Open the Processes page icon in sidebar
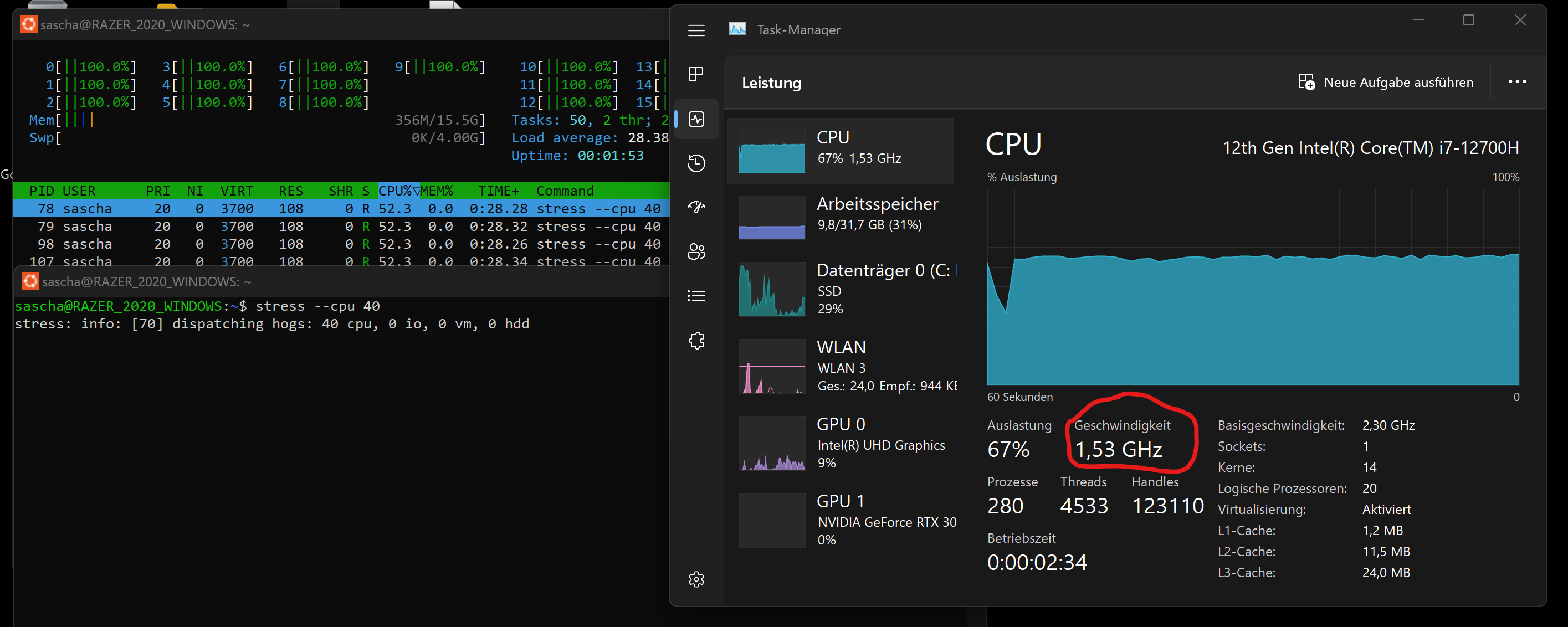1568x627 pixels. (x=696, y=74)
